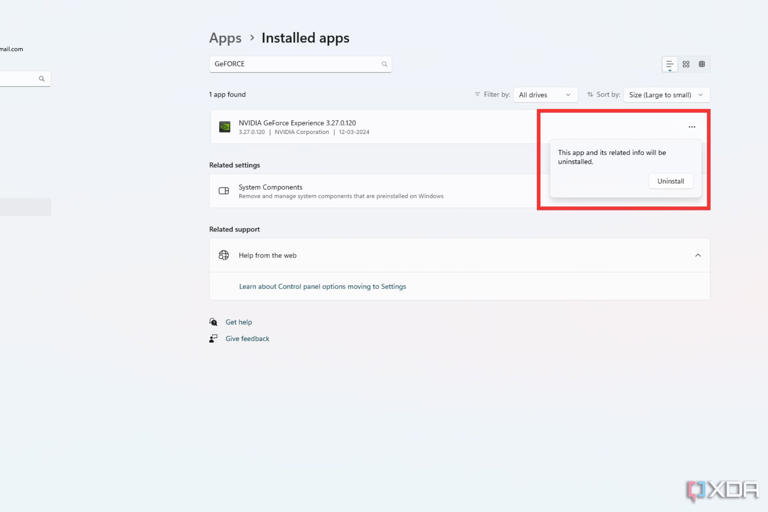Collapse the Help from the web section

tap(698, 255)
